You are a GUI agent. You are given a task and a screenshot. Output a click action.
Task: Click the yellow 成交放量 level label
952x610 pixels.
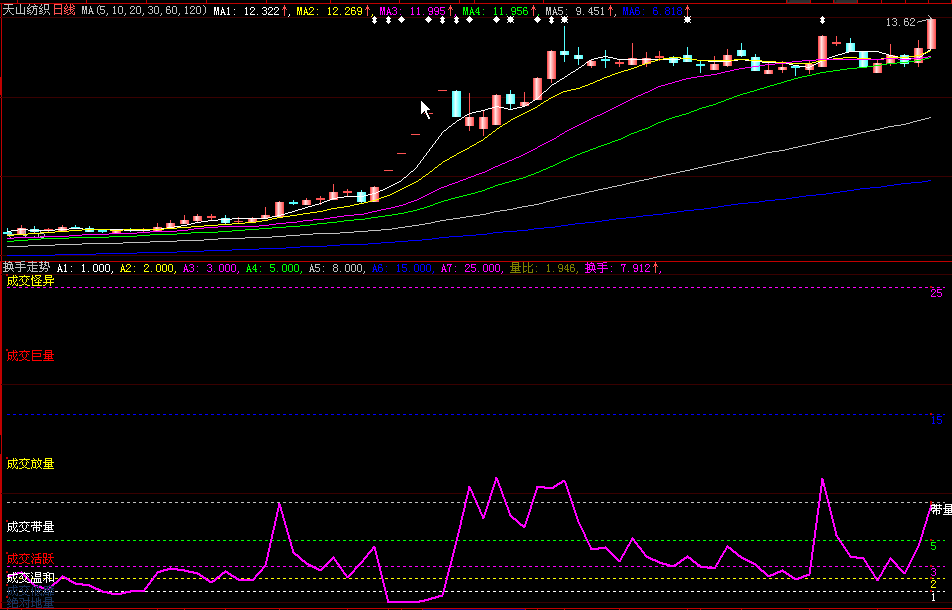pyautogui.click(x=30, y=463)
